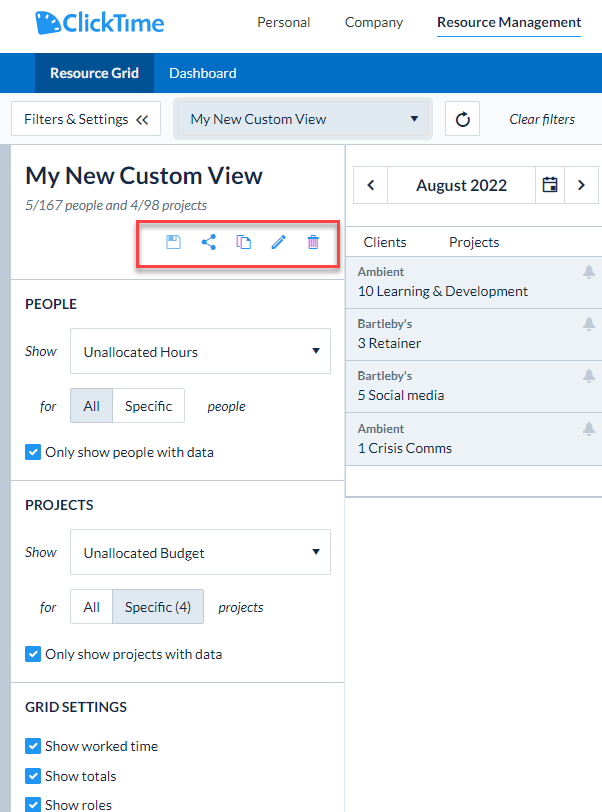Share the custom view

point(209,242)
